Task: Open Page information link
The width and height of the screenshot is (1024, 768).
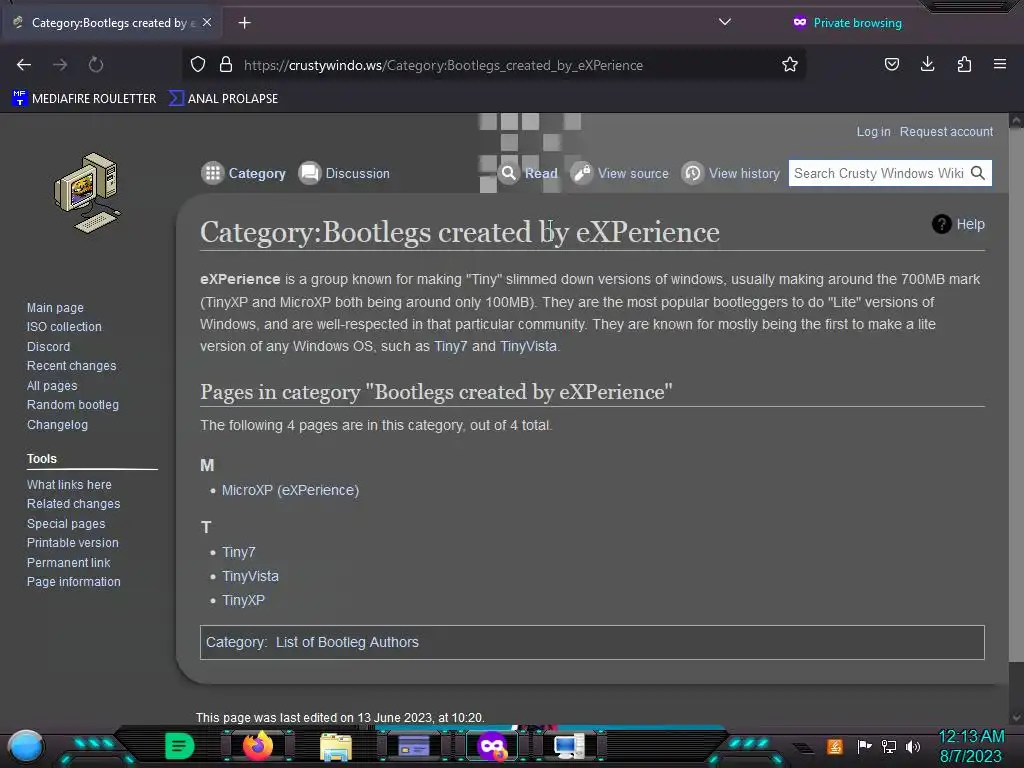Action: pyautogui.click(x=73, y=581)
